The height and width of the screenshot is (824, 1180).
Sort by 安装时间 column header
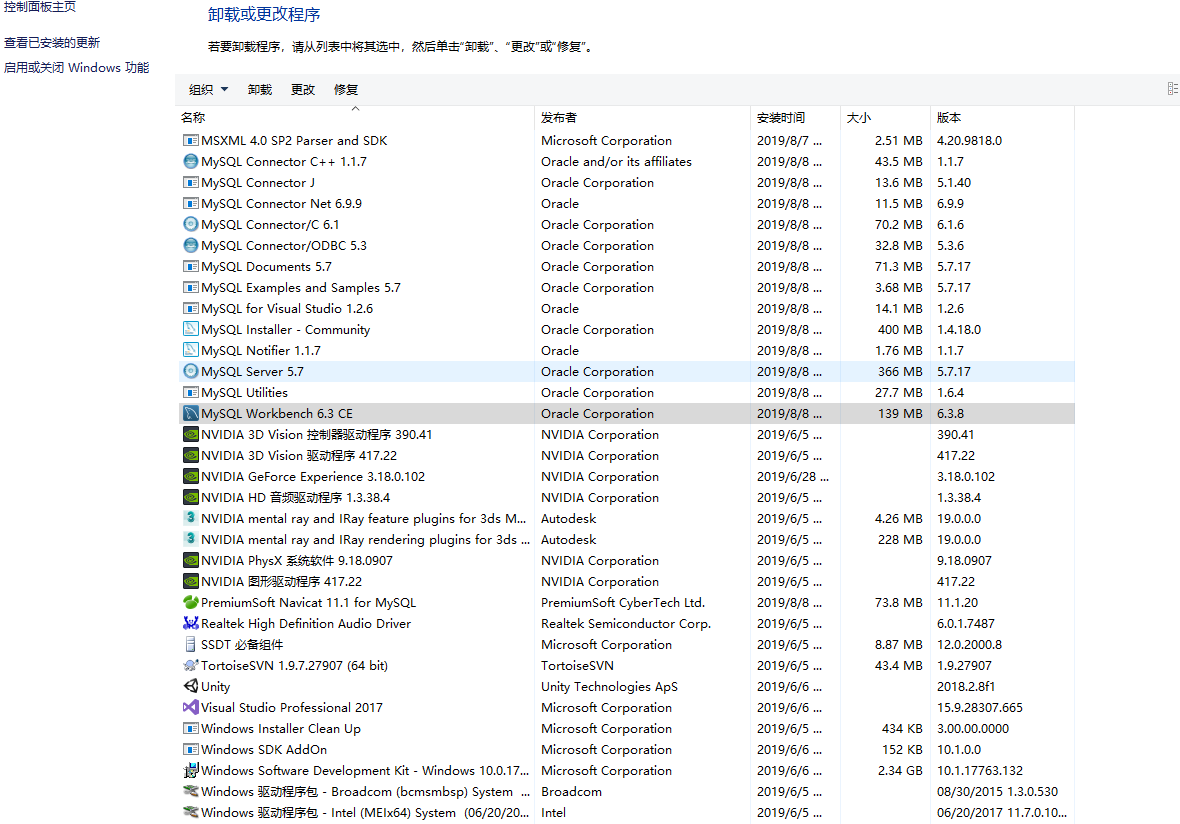click(795, 117)
